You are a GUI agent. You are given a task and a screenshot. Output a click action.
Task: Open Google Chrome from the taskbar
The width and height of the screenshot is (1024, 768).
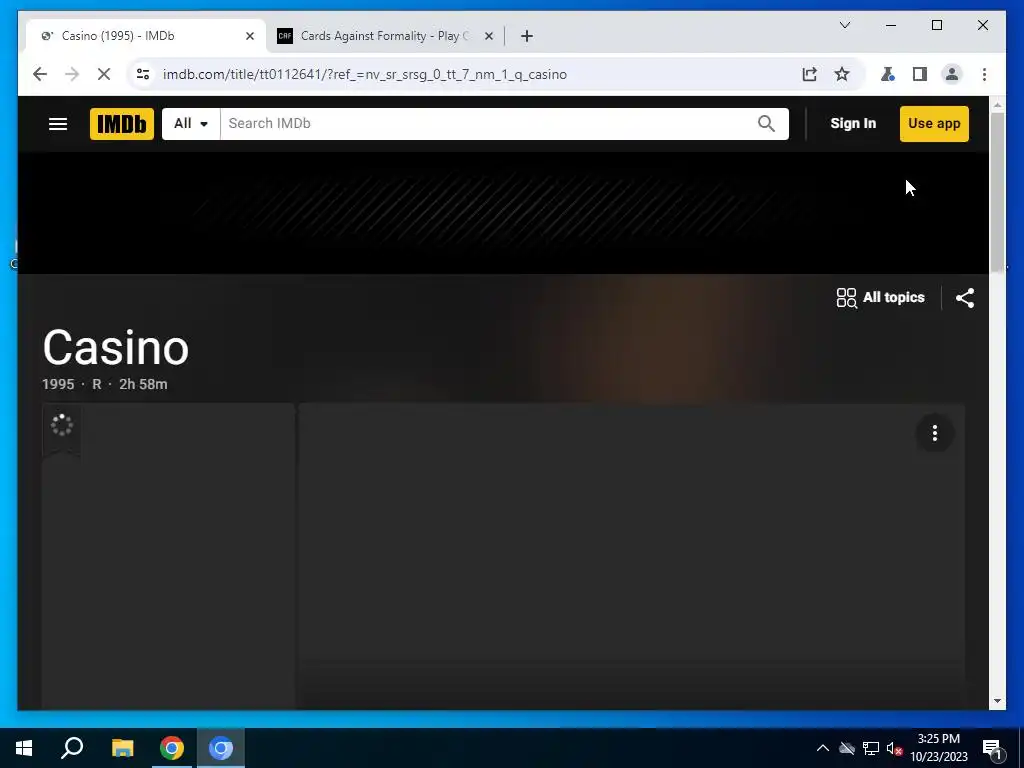(172, 748)
